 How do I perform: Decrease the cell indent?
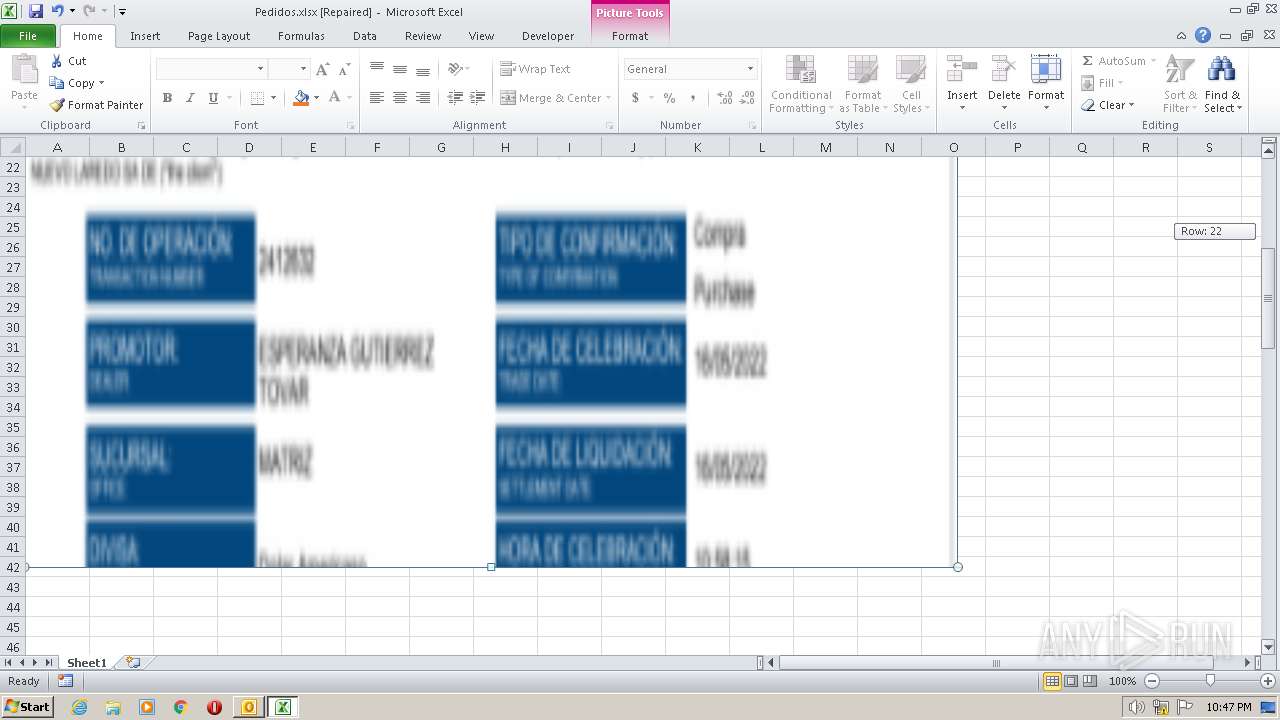point(455,98)
